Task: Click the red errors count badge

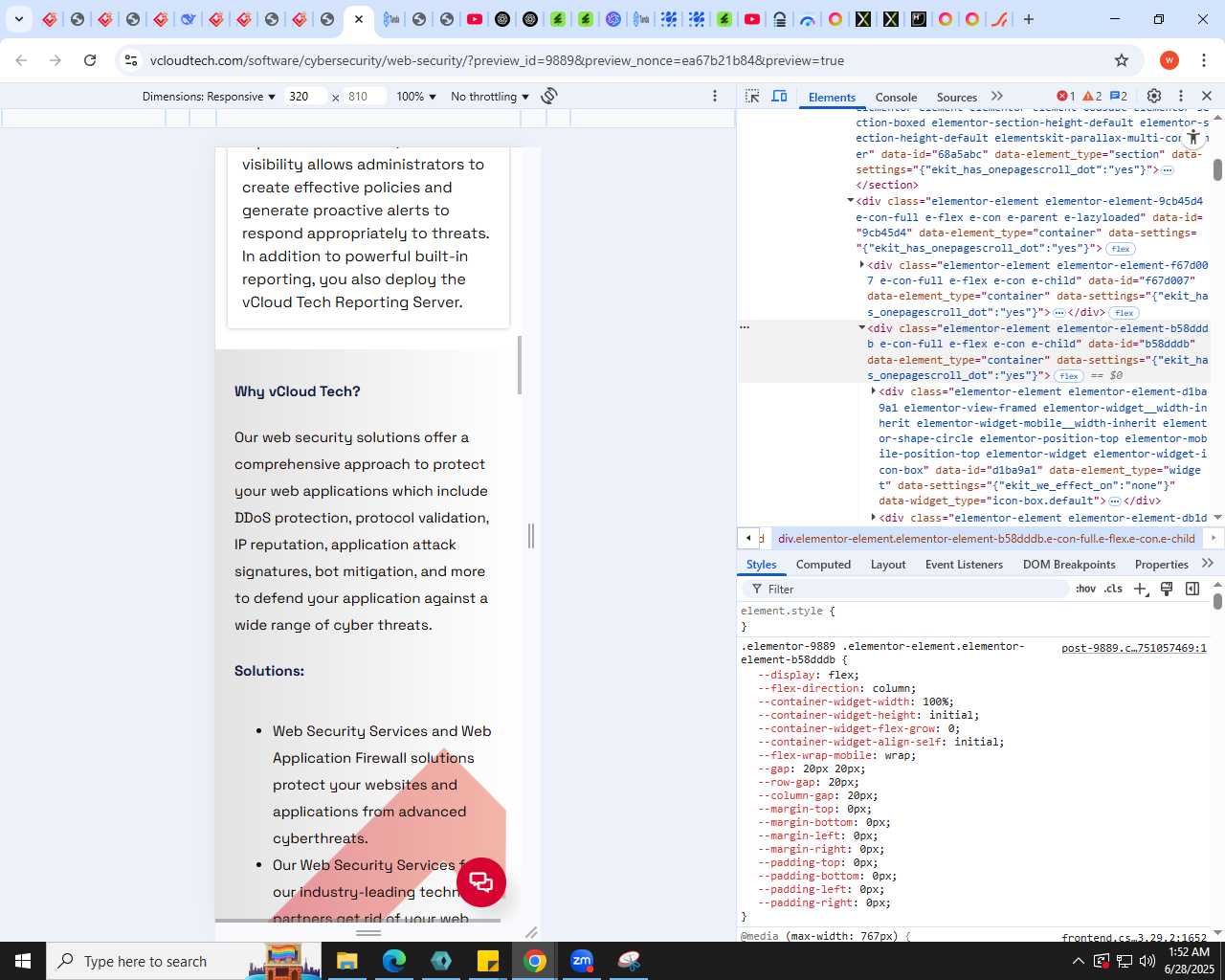Action: (1066, 96)
